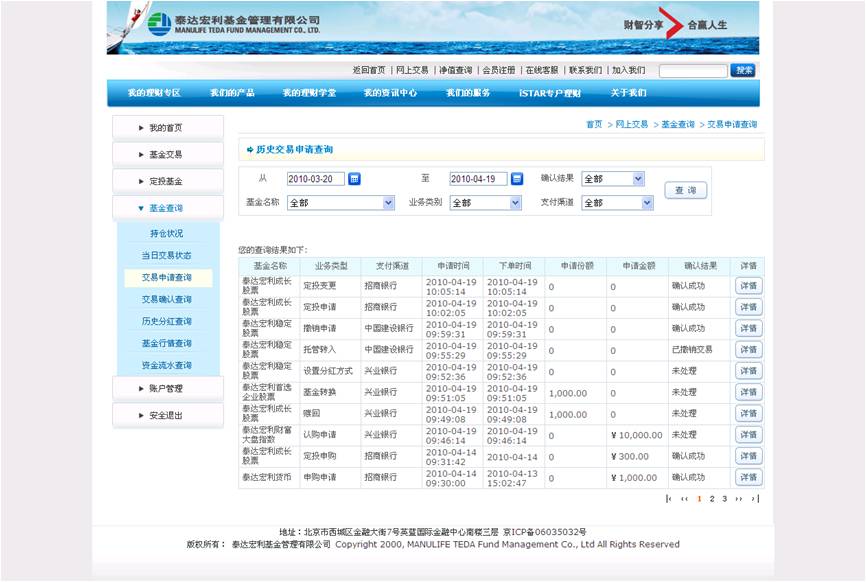Click the blue 搜索 search button
The image size is (866, 582).
[743, 70]
